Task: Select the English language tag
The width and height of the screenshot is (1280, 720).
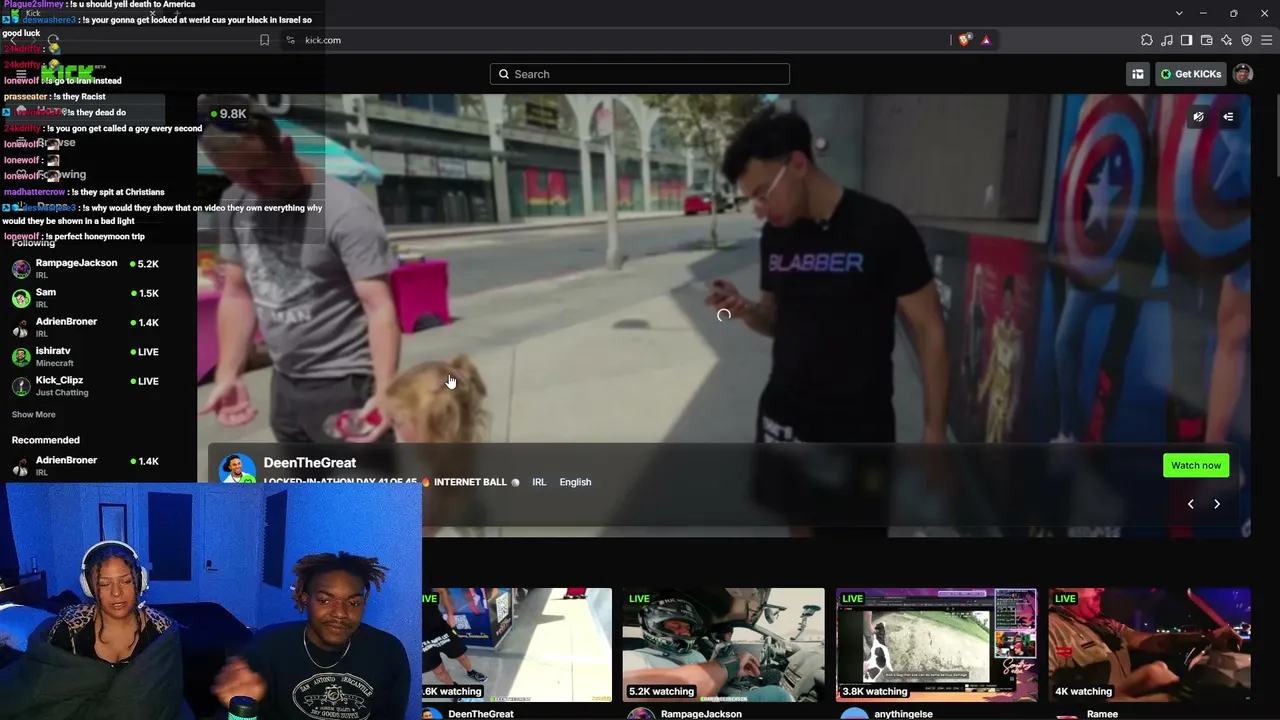Action: [575, 482]
